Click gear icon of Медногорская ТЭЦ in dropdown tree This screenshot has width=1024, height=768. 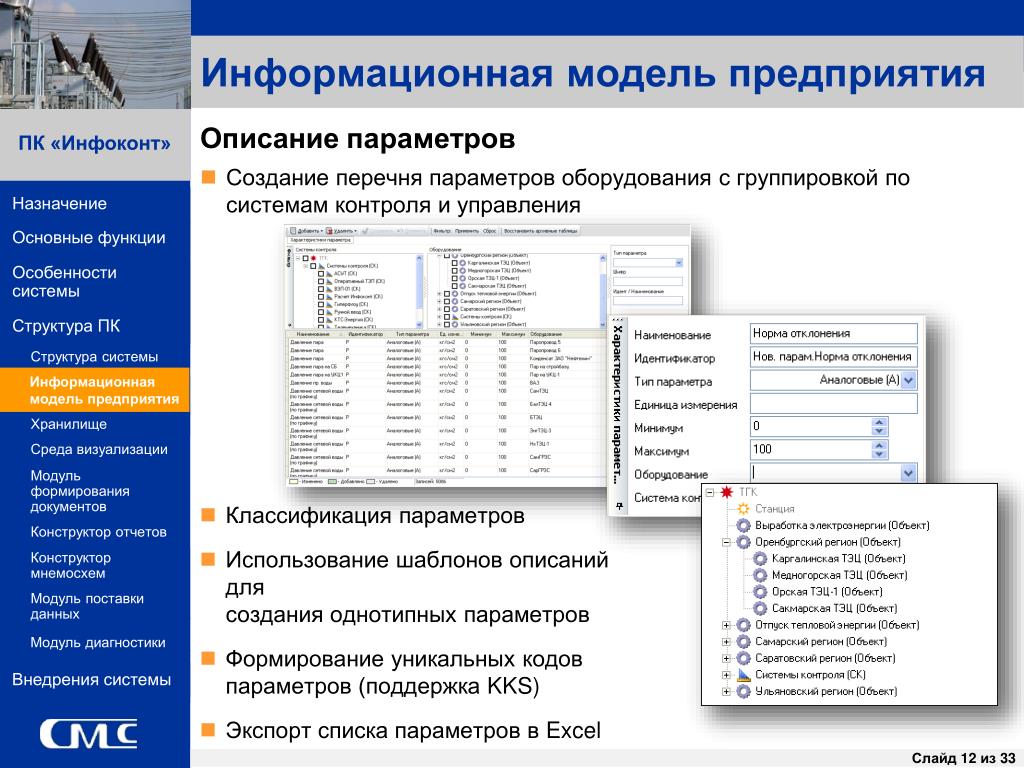pos(760,575)
